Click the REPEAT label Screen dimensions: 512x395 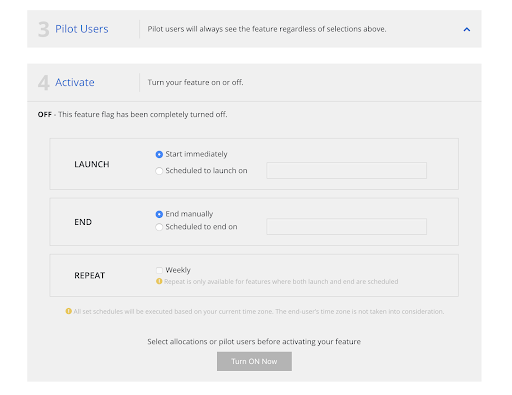[90, 275]
